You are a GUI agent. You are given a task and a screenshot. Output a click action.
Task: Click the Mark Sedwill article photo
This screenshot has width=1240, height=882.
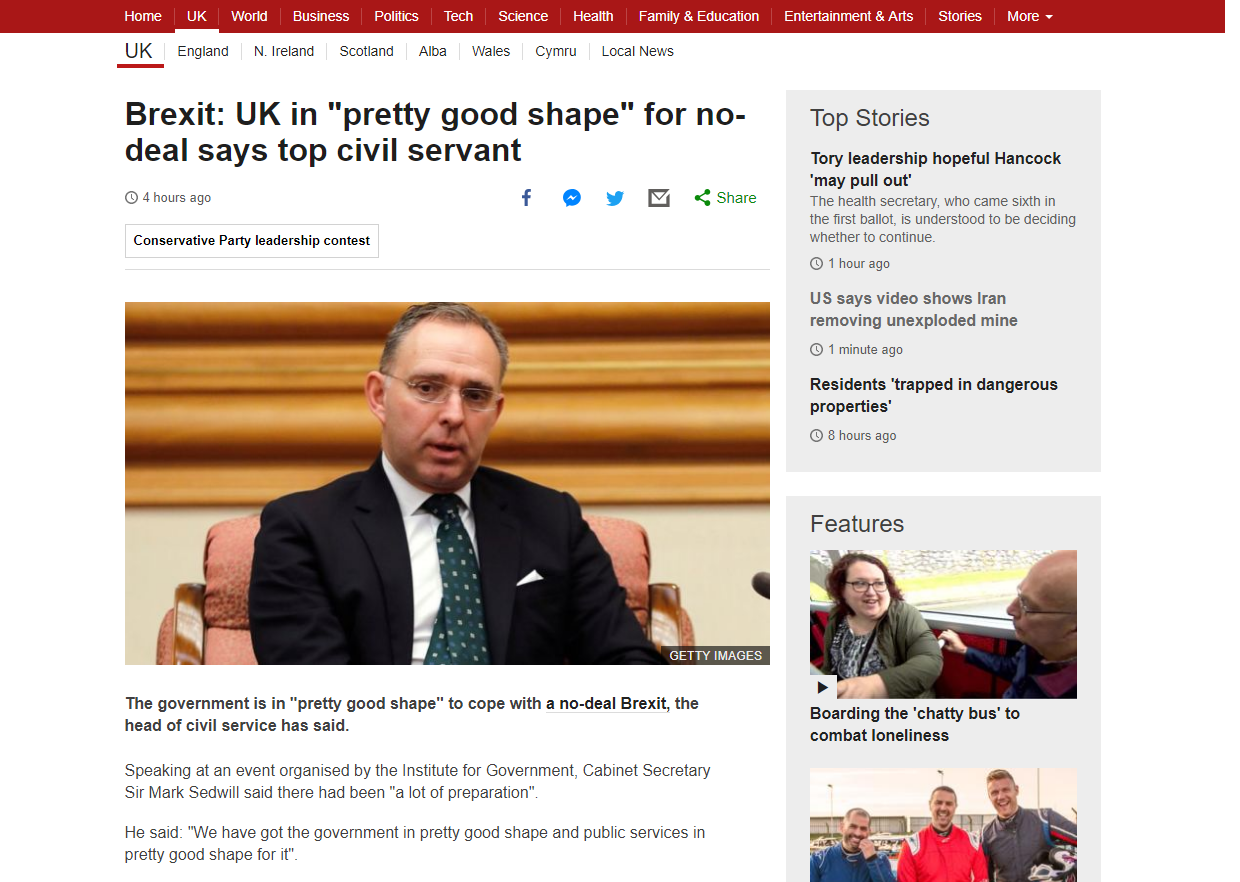[447, 483]
